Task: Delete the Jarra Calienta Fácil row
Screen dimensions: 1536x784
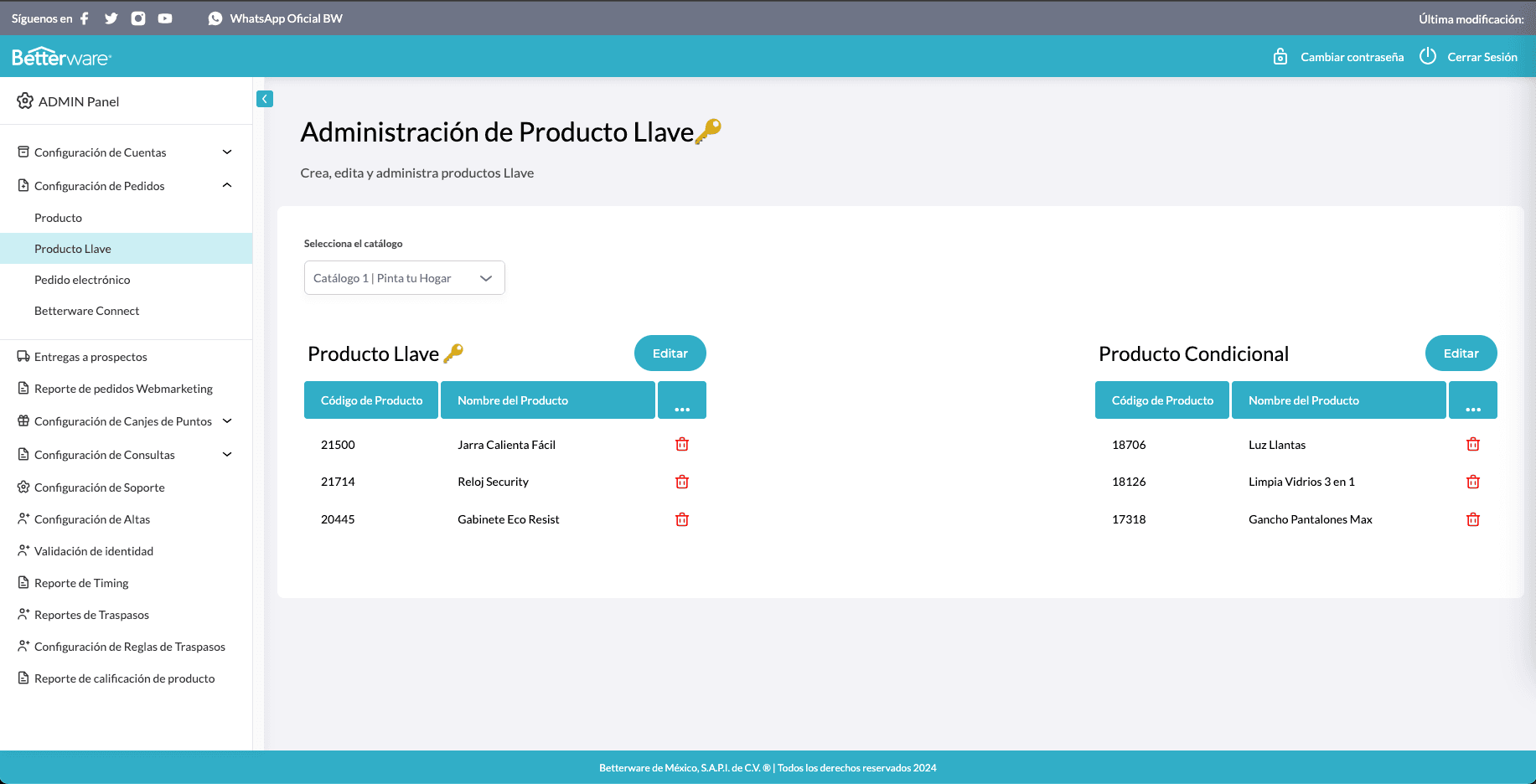Action: tap(682, 445)
